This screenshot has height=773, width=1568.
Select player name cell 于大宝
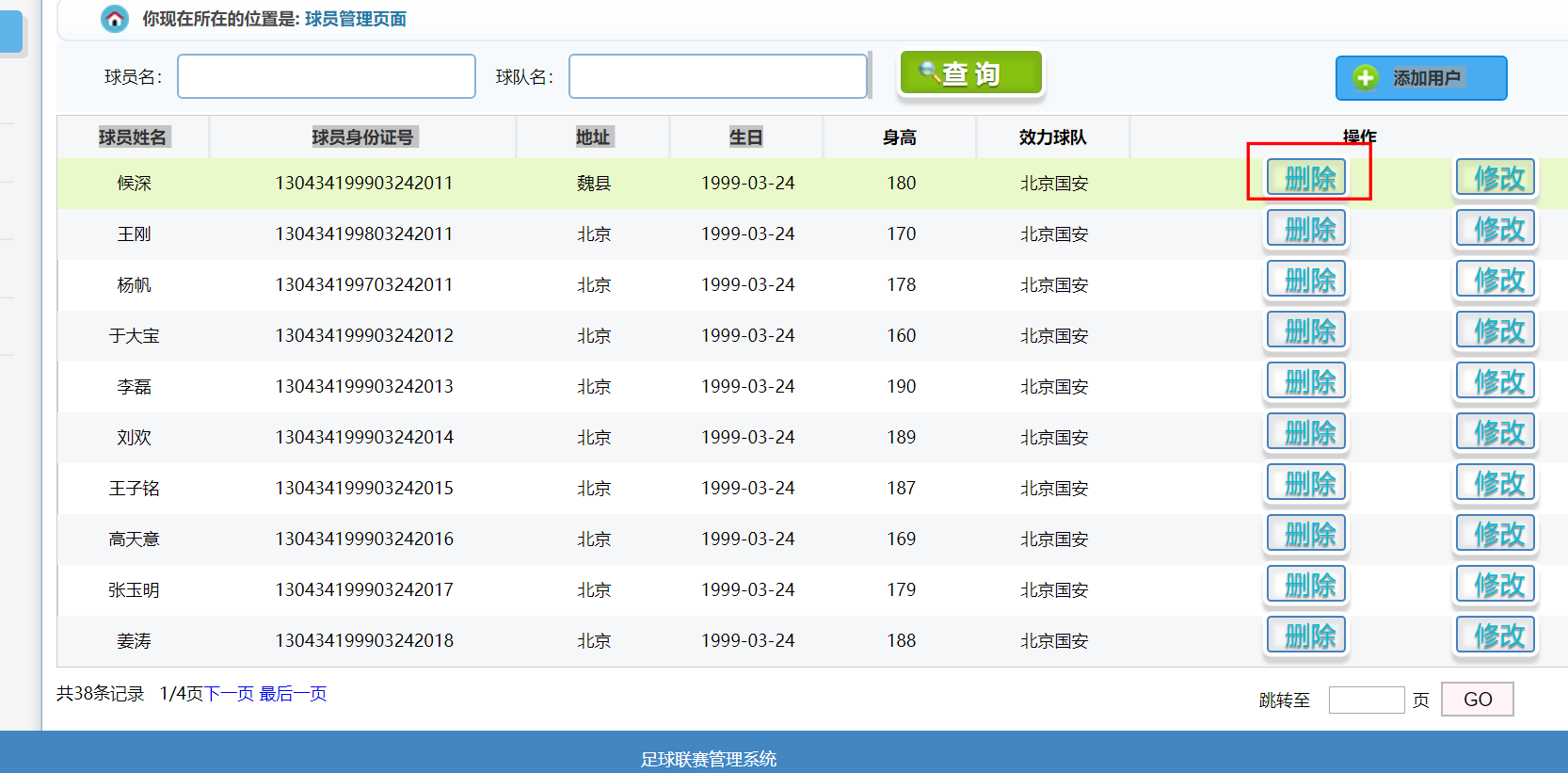coord(134,335)
